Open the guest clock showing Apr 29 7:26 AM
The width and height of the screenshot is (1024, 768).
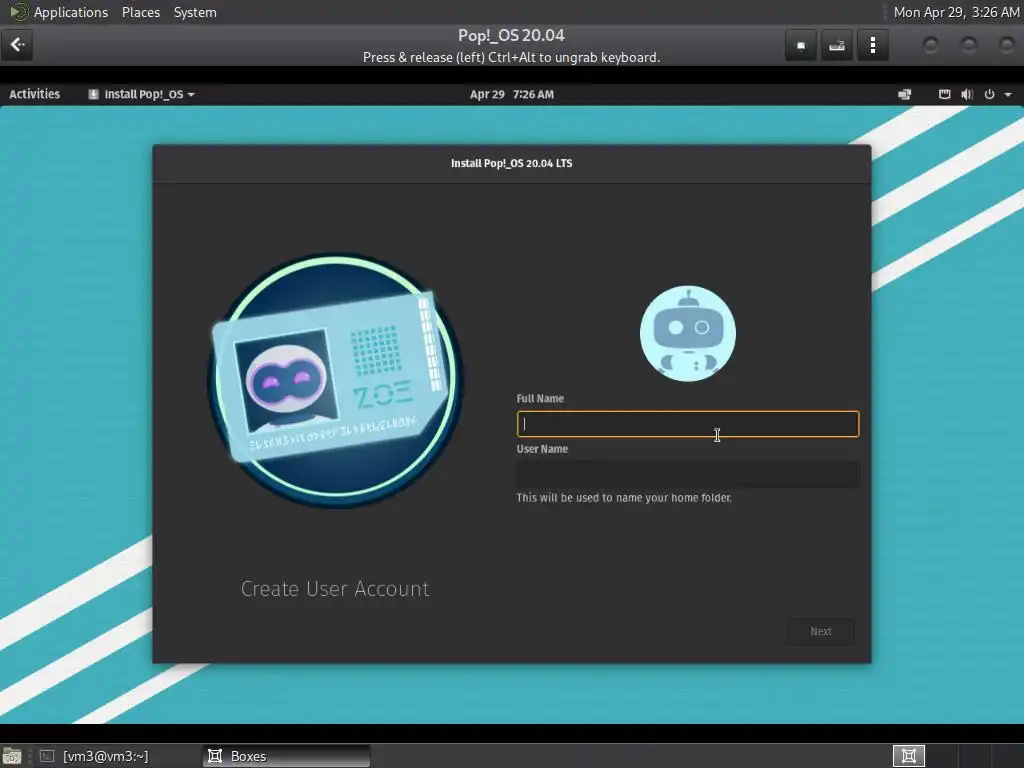[512, 94]
